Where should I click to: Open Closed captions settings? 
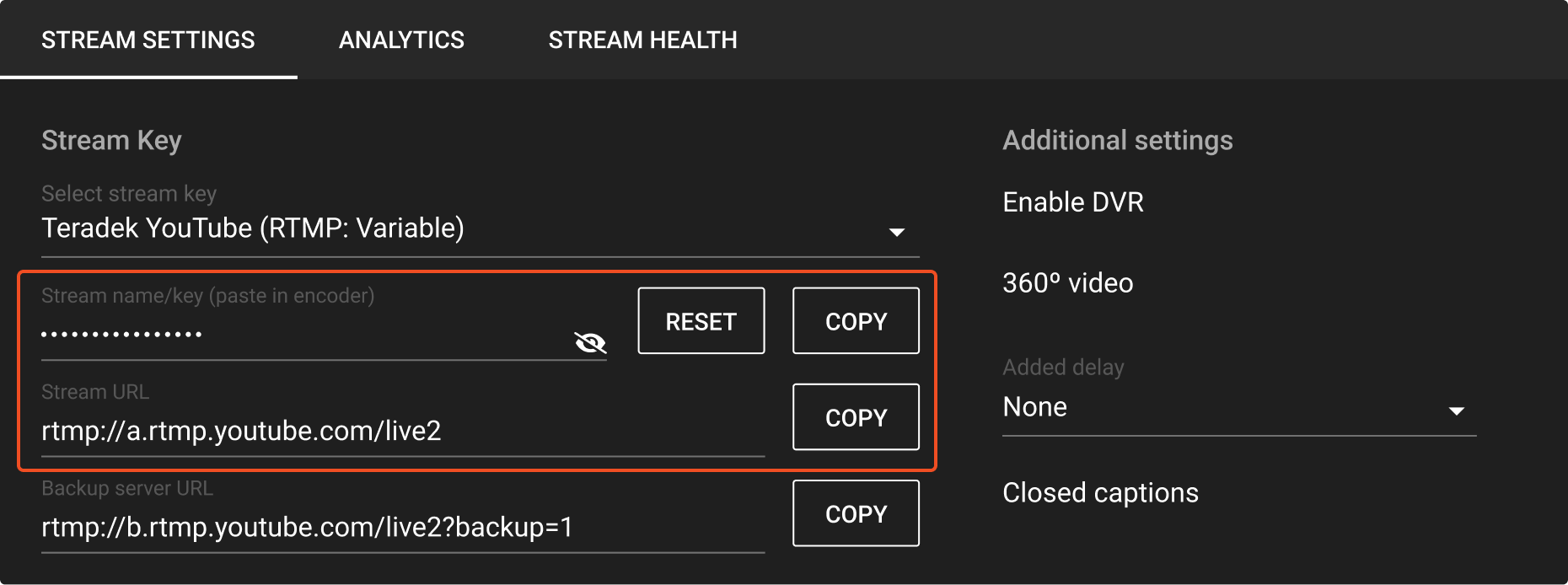click(1099, 492)
